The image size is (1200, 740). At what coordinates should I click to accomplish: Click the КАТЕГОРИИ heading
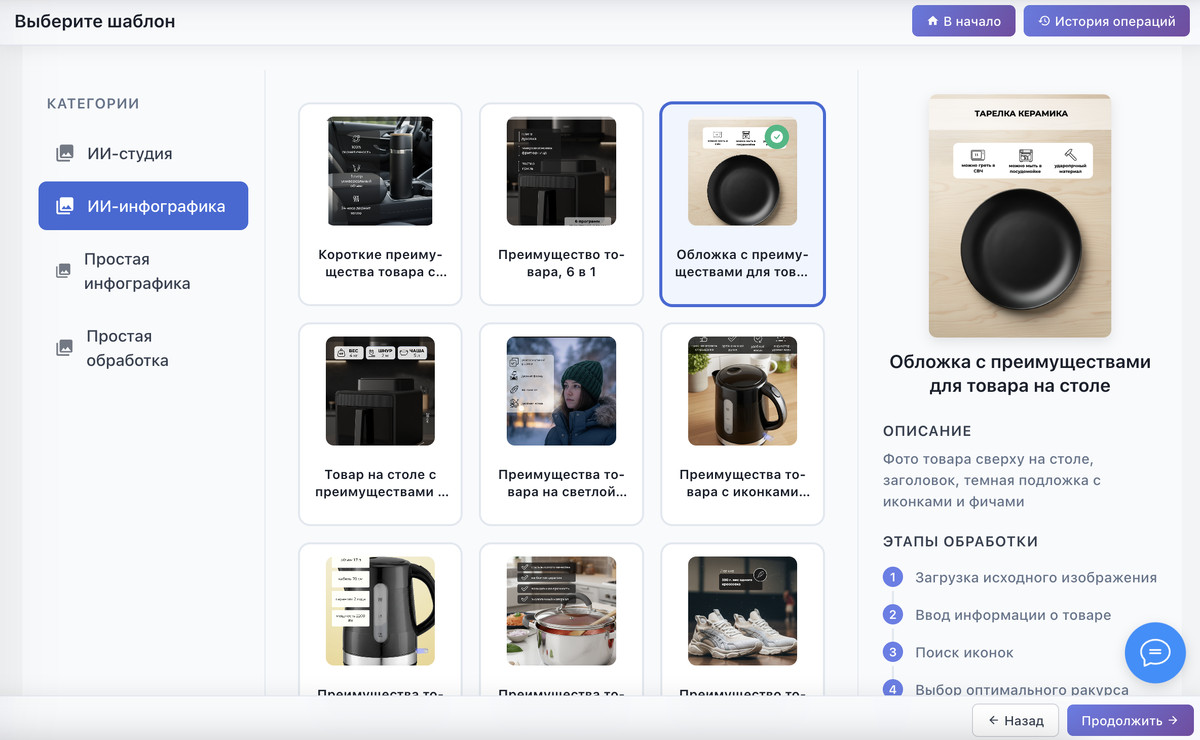93,104
